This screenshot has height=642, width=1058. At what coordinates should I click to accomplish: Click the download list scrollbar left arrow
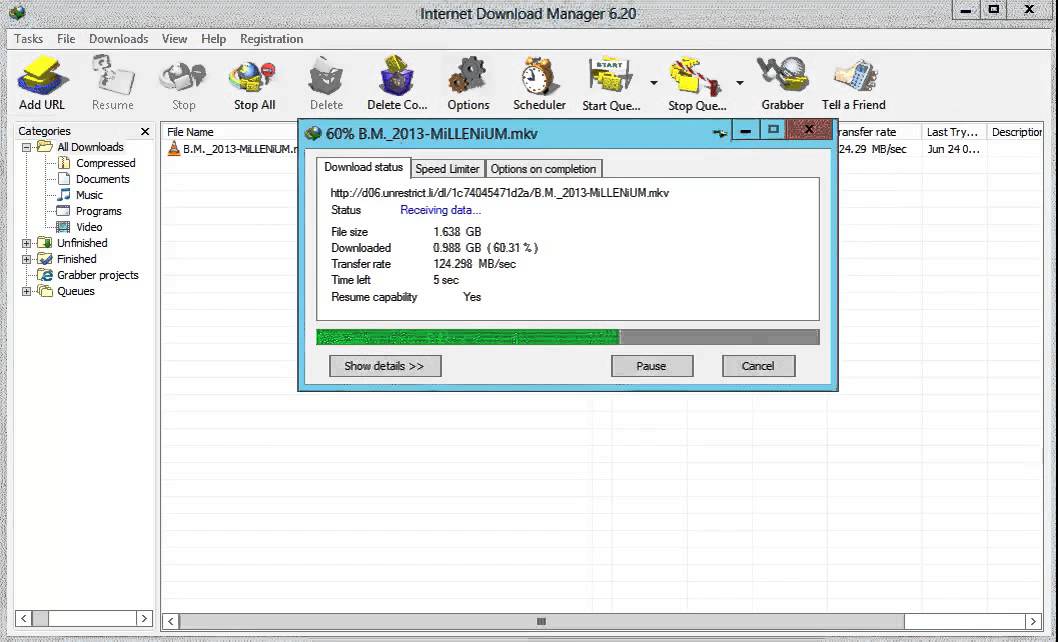[x=171, y=621]
